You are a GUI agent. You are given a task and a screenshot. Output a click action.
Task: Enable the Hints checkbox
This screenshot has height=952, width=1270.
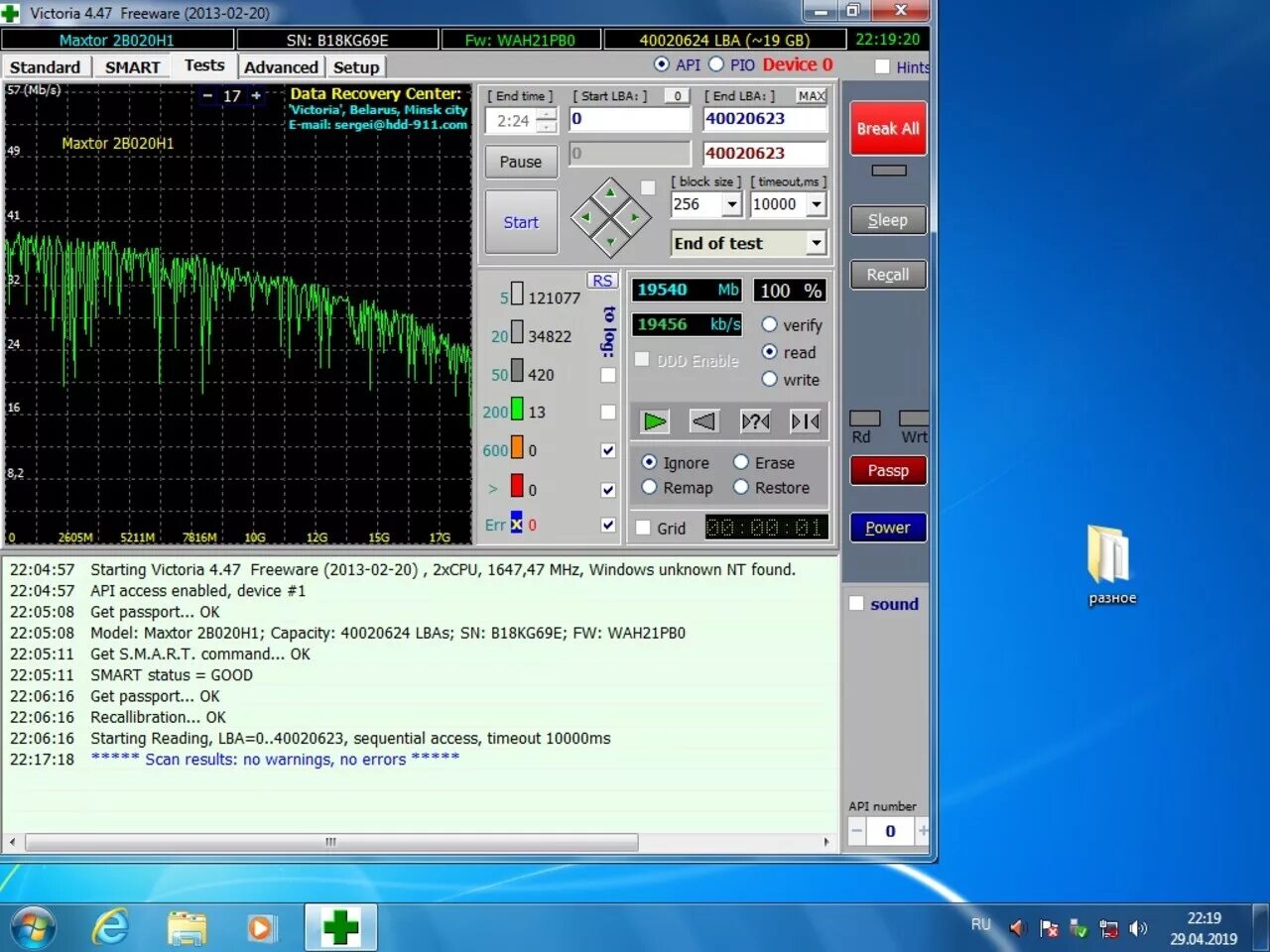pos(882,66)
